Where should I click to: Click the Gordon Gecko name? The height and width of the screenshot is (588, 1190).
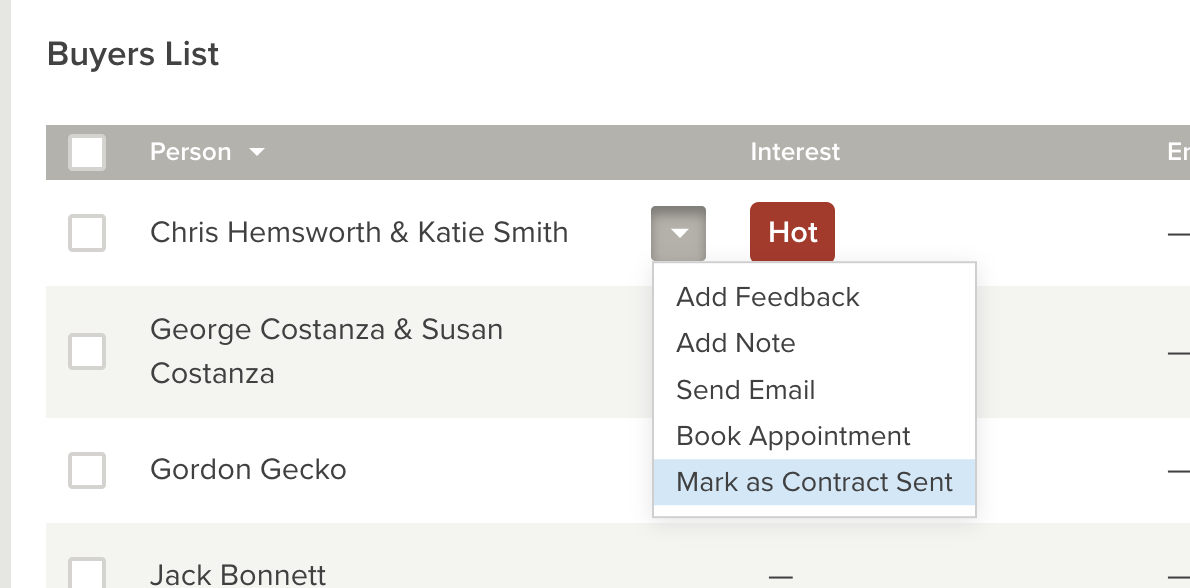[x=248, y=469]
